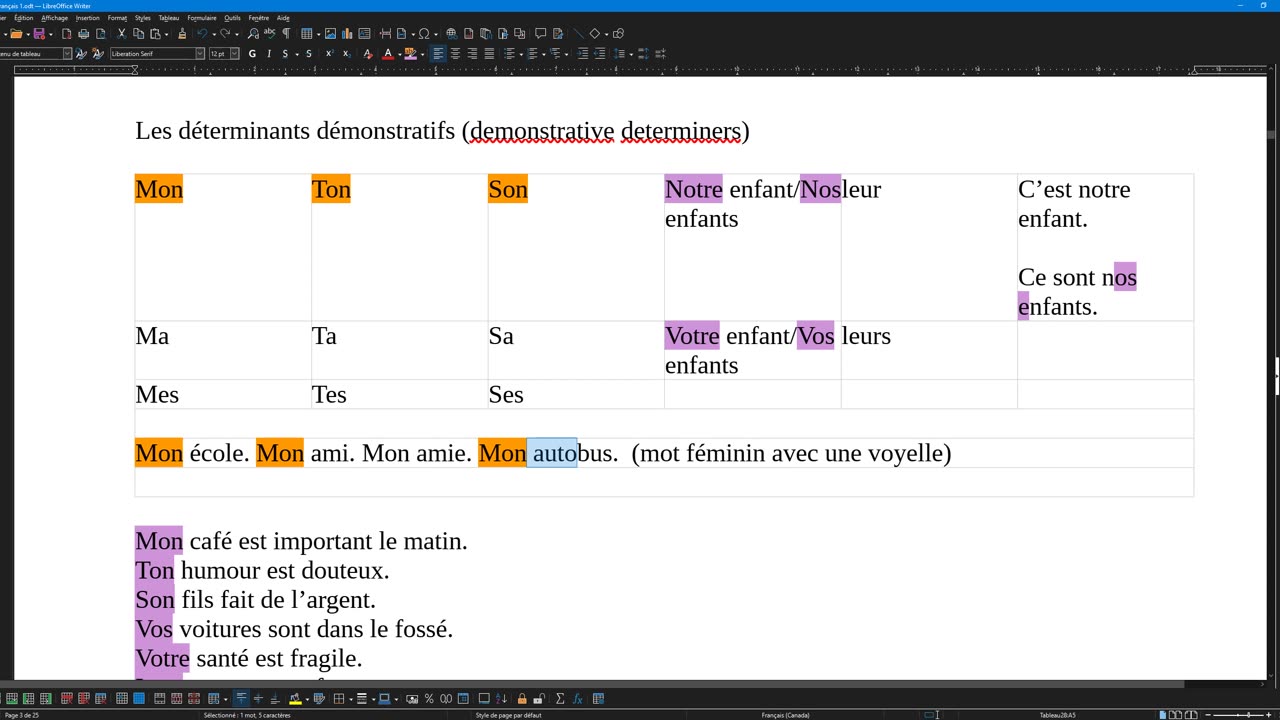This screenshot has width=1280, height=720.
Task: Click the Cut scissors icon
Action: tap(121, 33)
